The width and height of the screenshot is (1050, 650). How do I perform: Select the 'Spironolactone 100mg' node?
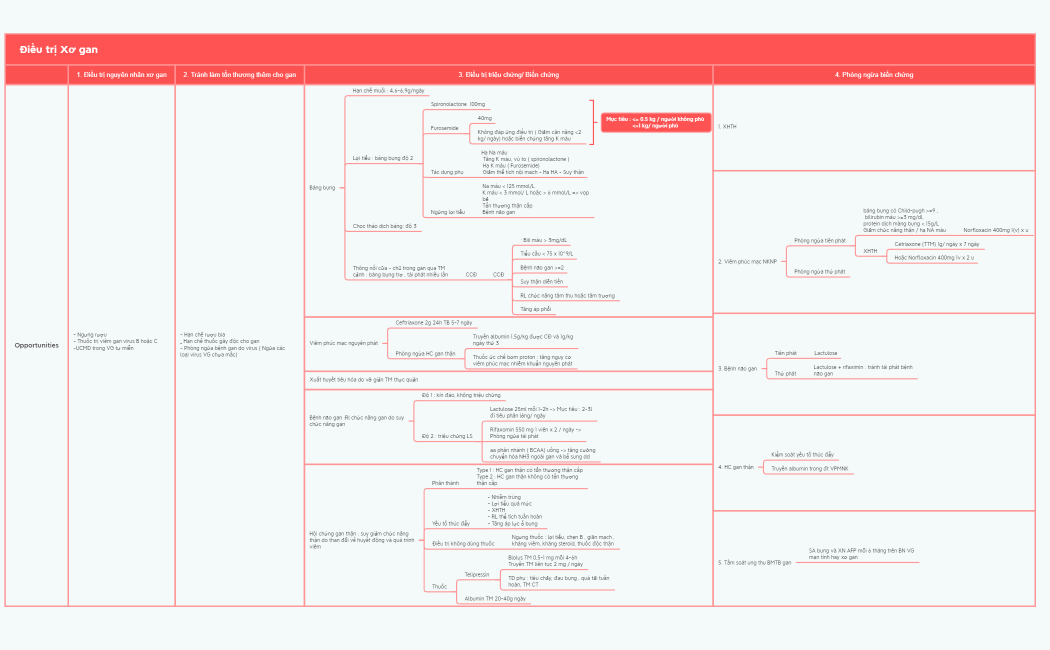[458, 104]
